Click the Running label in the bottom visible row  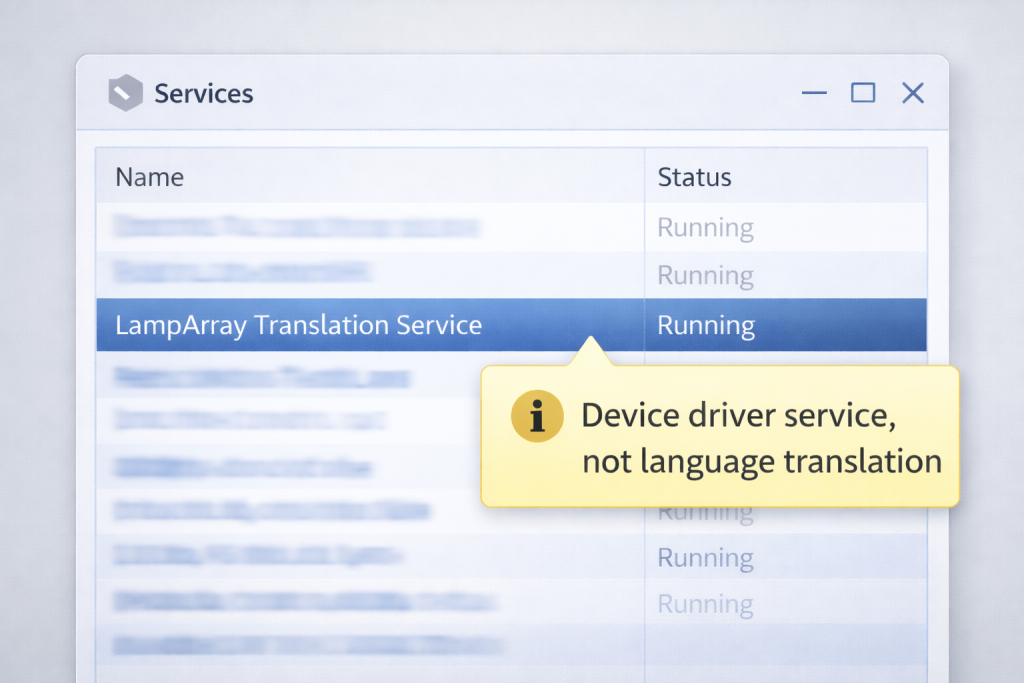705,603
